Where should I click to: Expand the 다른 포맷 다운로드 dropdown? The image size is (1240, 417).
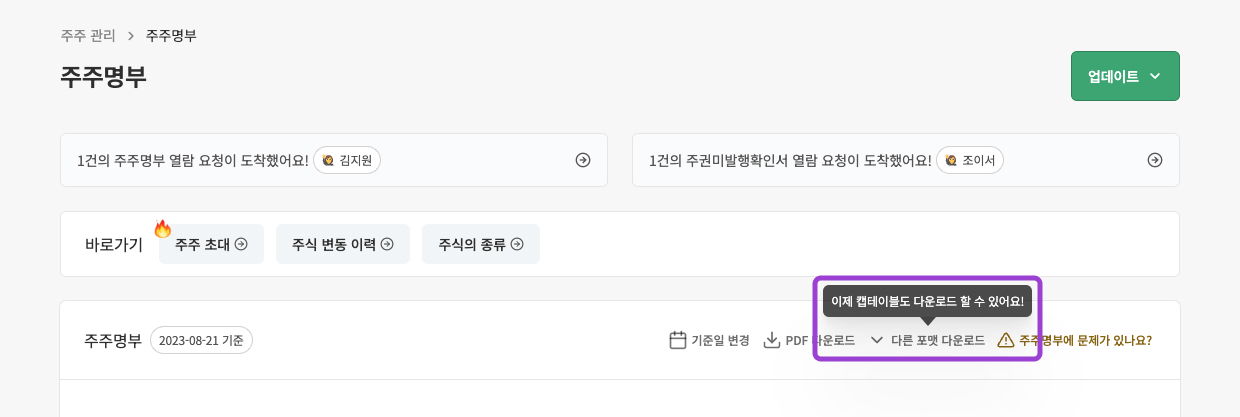(927, 340)
